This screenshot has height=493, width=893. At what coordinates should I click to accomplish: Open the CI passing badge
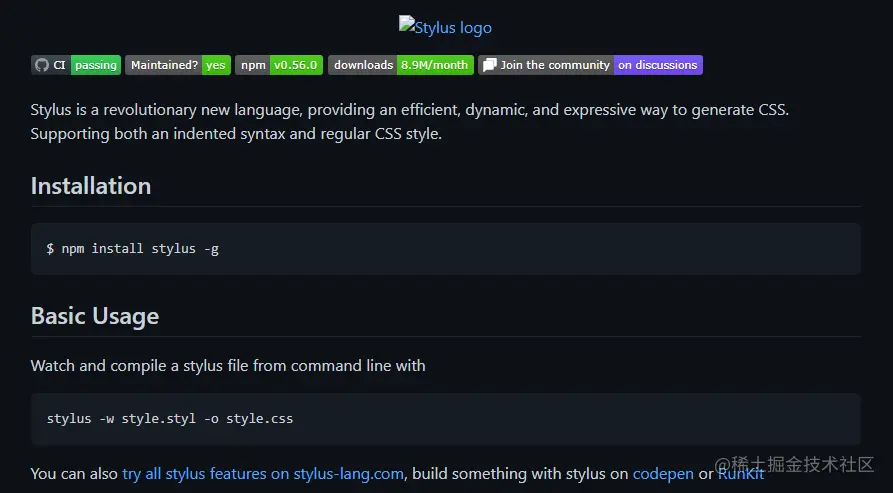[76, 65]
